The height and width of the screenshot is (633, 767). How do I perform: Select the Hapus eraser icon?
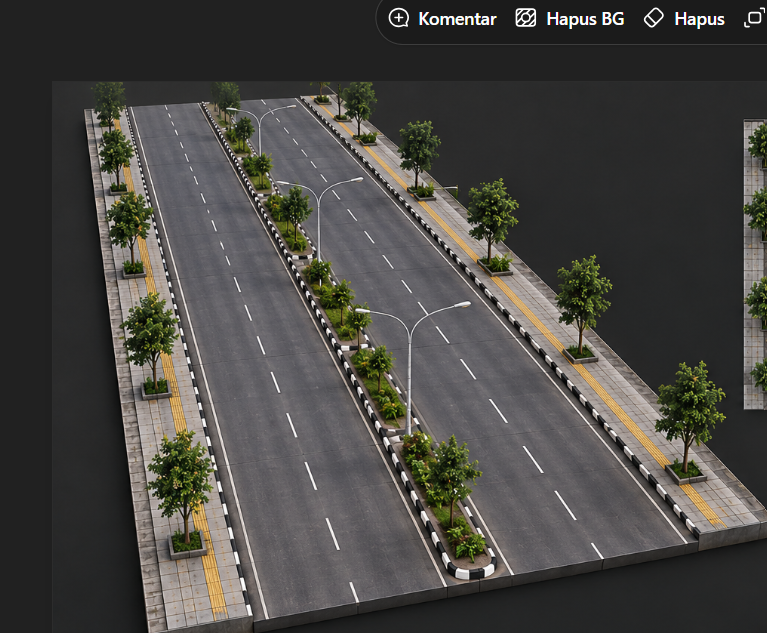click(654, 19)
